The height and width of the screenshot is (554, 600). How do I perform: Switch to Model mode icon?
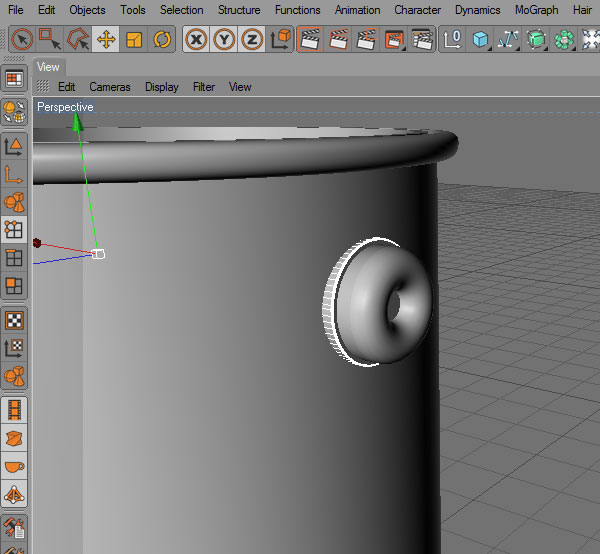[14, 146]
